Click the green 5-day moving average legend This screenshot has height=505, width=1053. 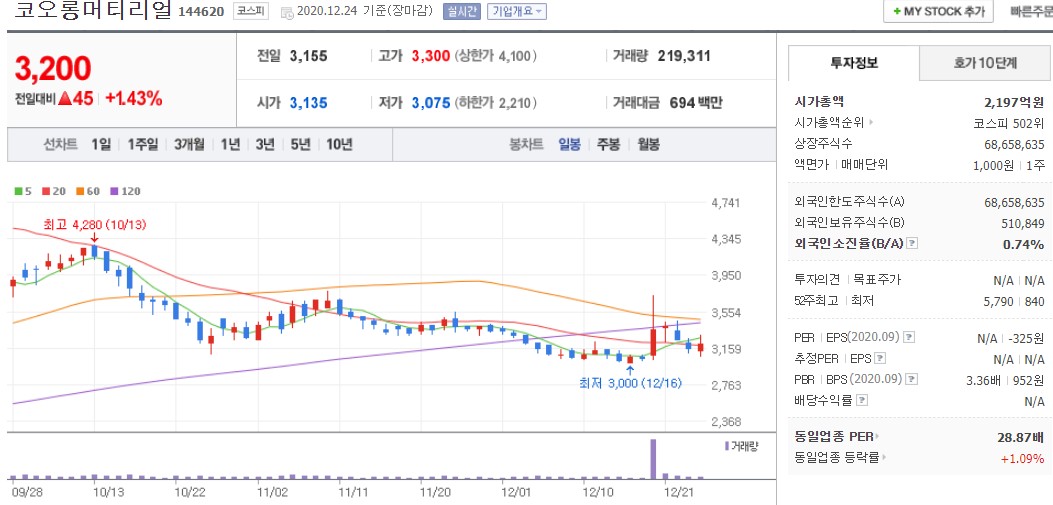(x=23, y=191)
